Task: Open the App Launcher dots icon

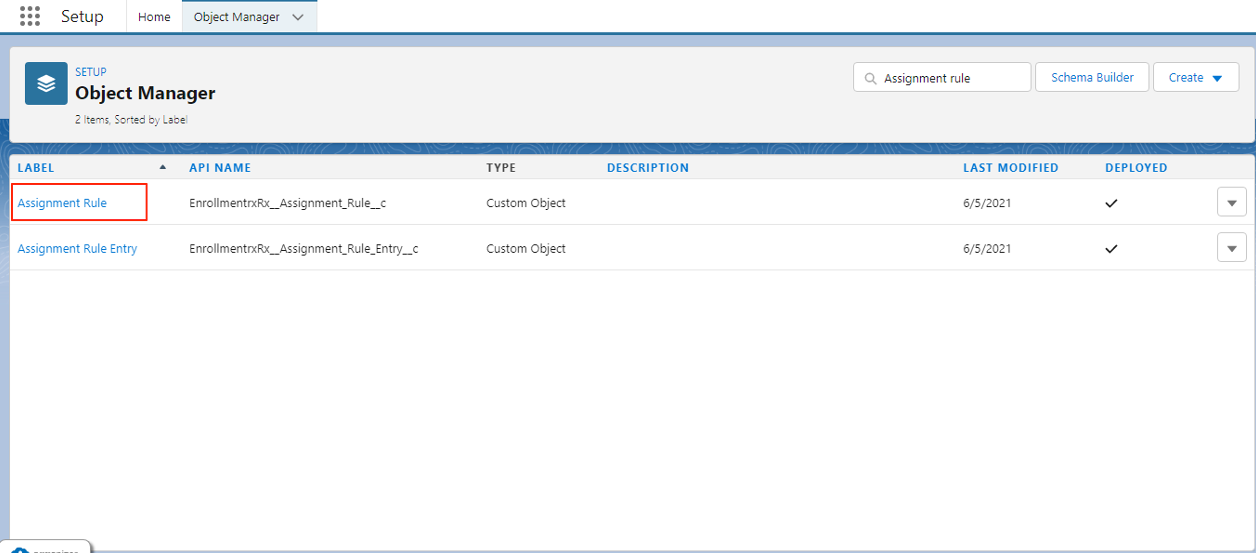Action: point(30,17)
